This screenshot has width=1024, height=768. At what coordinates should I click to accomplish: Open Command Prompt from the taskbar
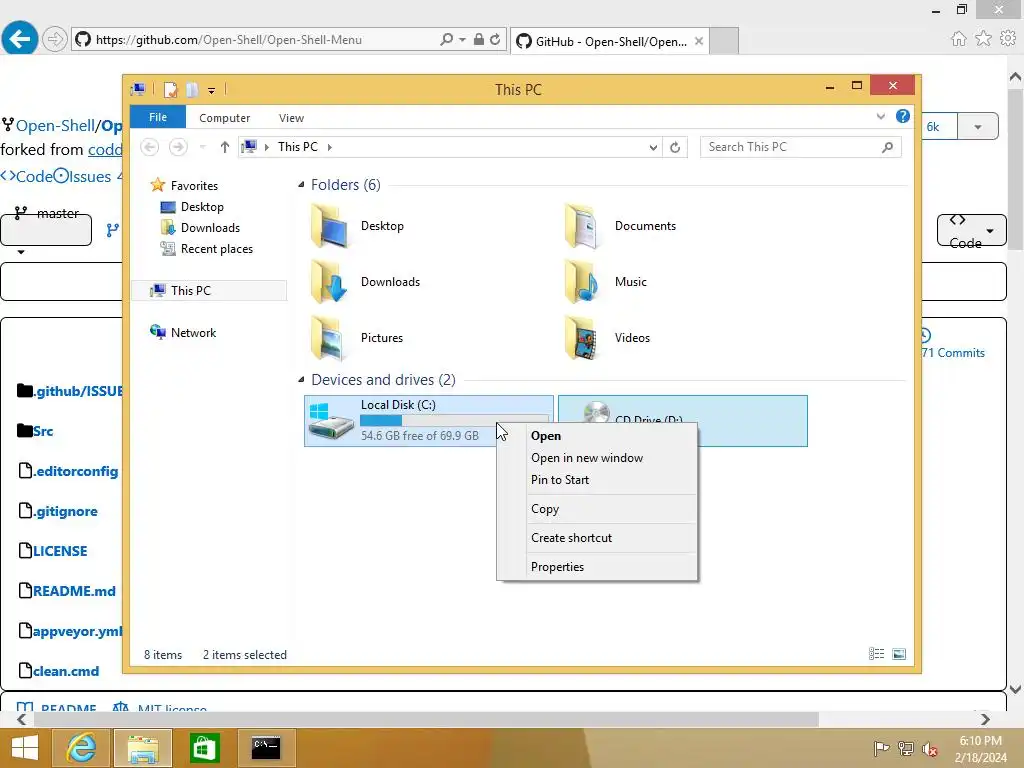coord(266,748)
